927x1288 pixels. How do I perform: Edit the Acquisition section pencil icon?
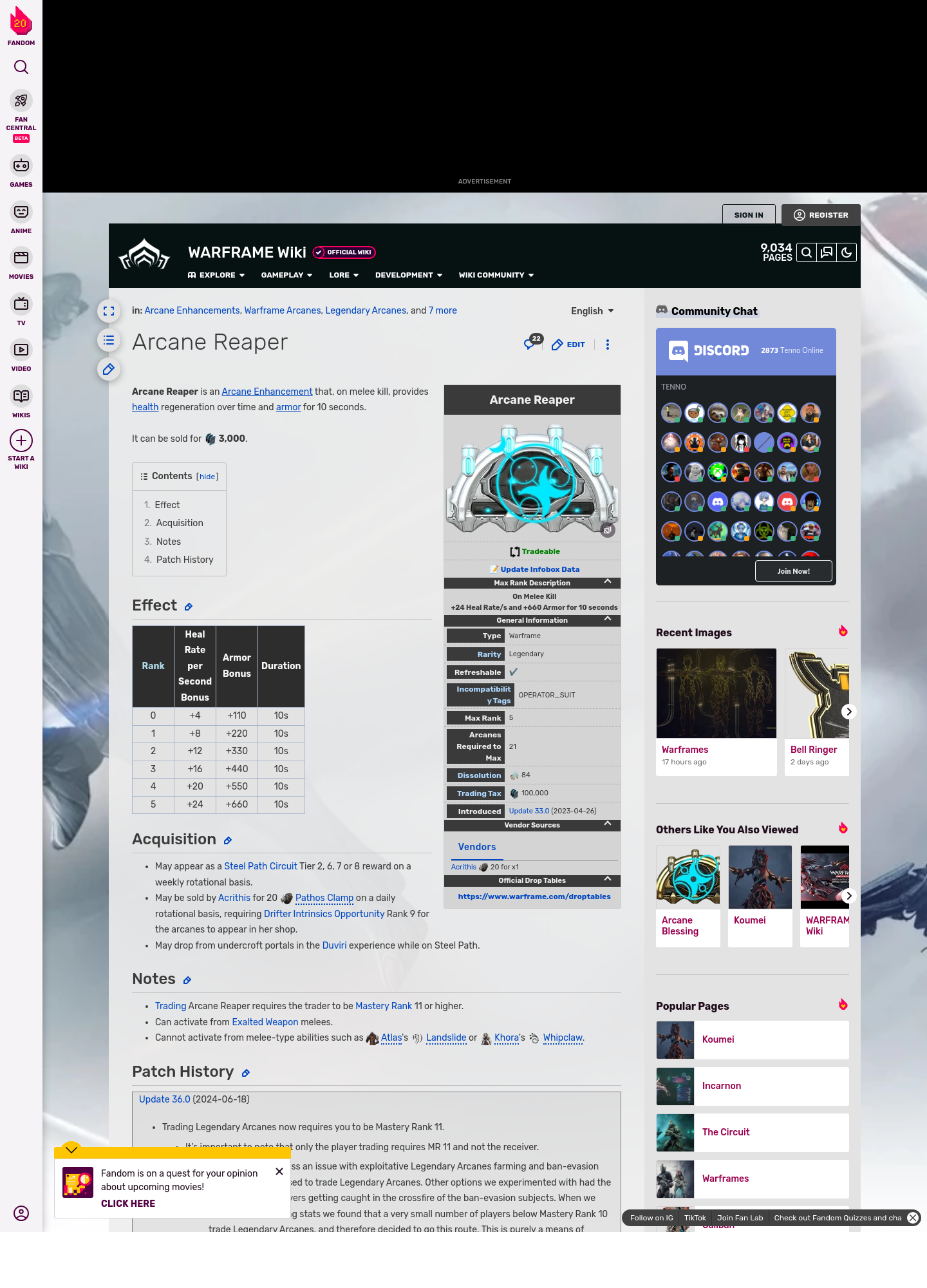click(x=228, y=840)
